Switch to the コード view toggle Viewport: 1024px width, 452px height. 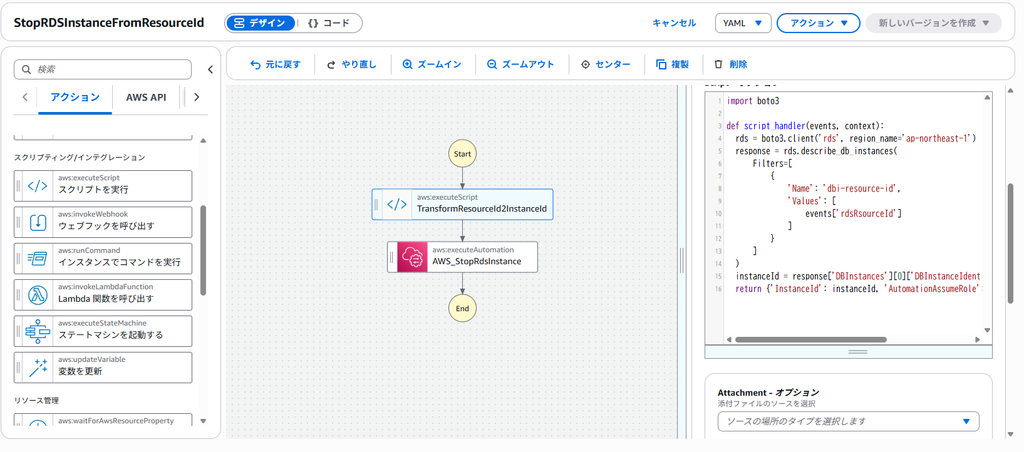tap(328, 23)
